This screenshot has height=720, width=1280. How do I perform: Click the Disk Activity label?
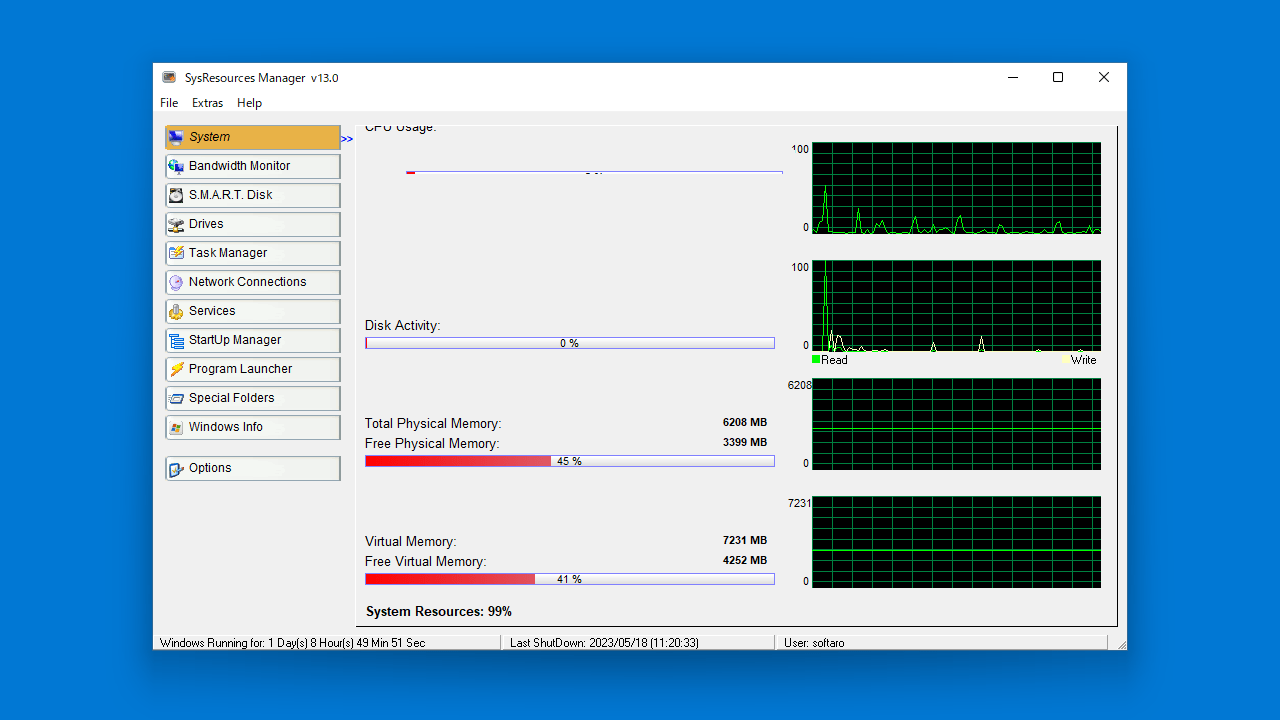coord(402,326)
